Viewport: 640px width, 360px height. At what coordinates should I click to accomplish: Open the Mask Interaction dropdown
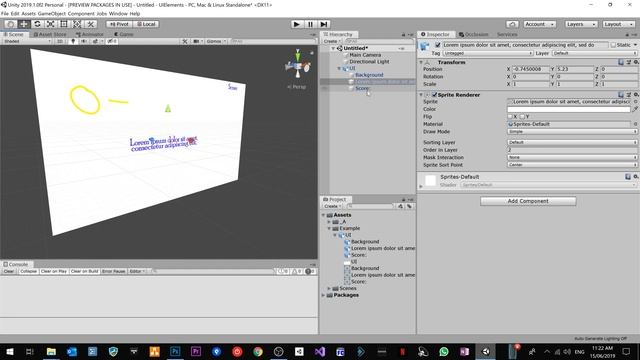click(572, 157)
